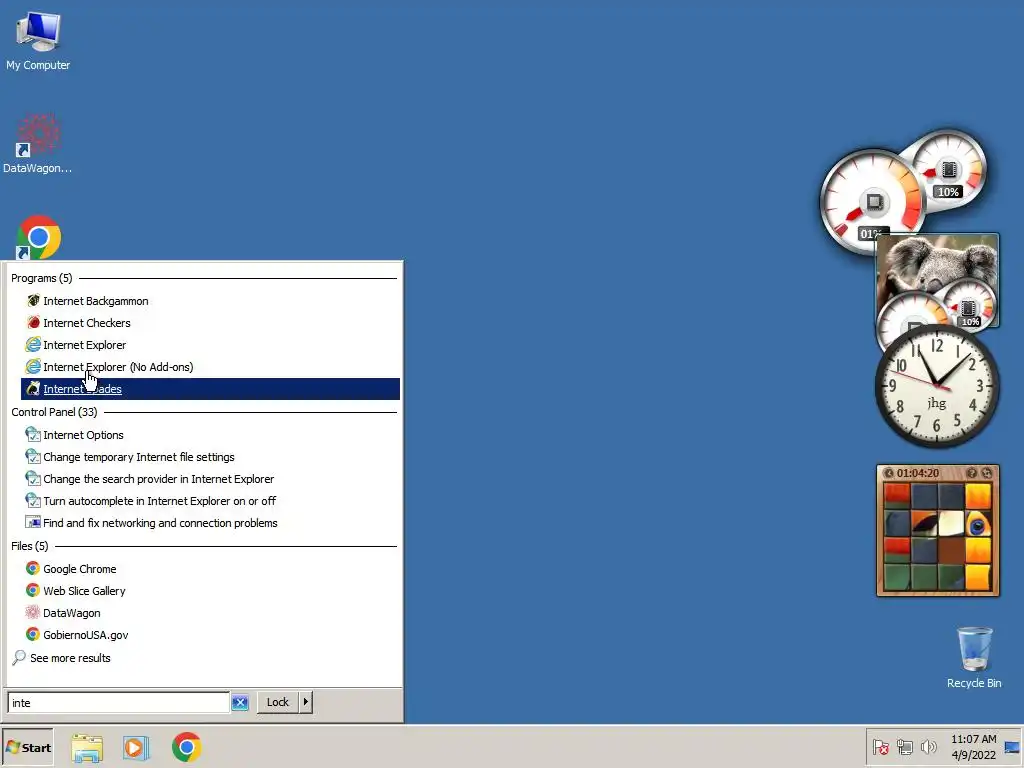Viewport: 1024px width, 768px height.
Task: Click the icon beside Find and fix networking problems
Action: point(33,522)
